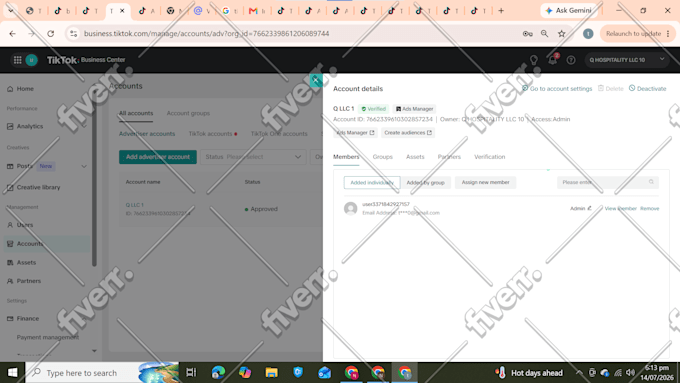Viewport: 680px width, 383px height.
Task: Open Creative library in the sidebar
Action: (38, 187)
